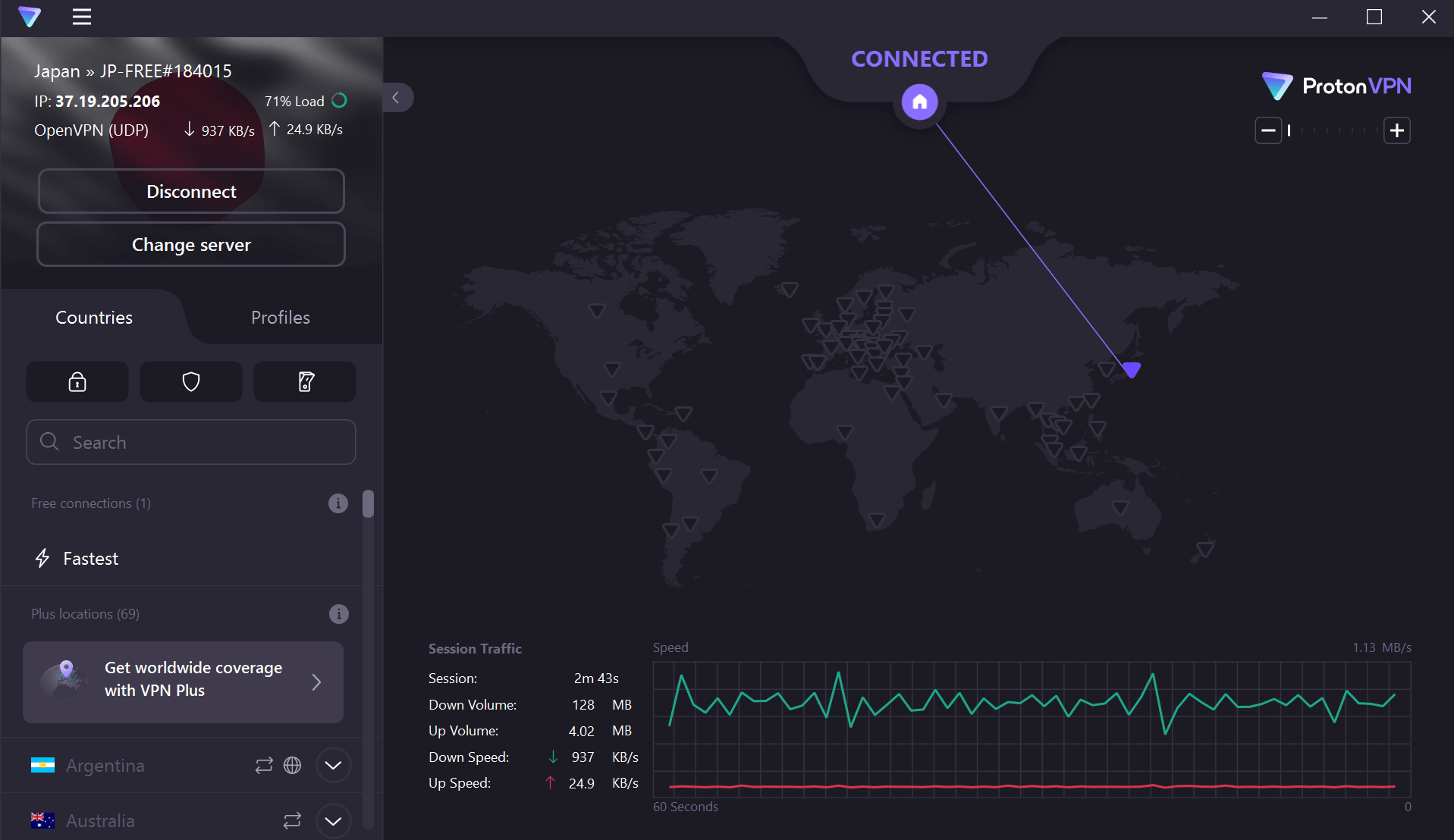Select the Fastest connection option

182,559
